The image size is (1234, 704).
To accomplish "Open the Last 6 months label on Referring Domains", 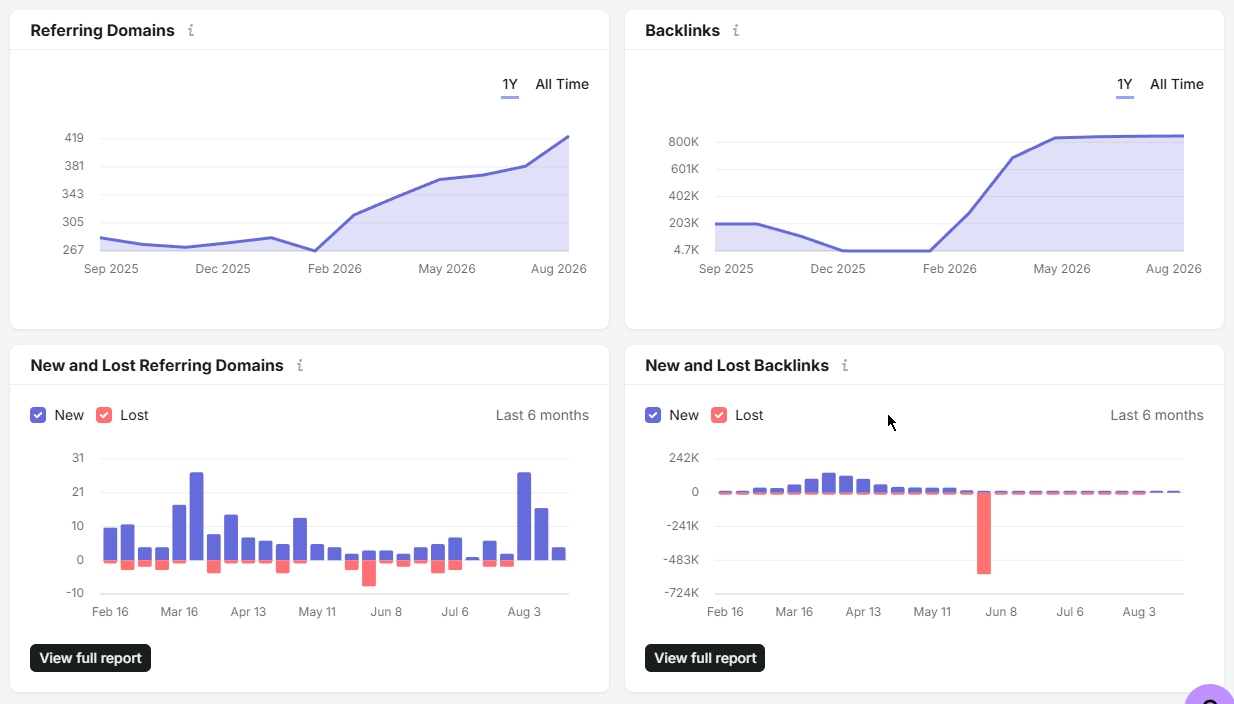I will point(542,415).
